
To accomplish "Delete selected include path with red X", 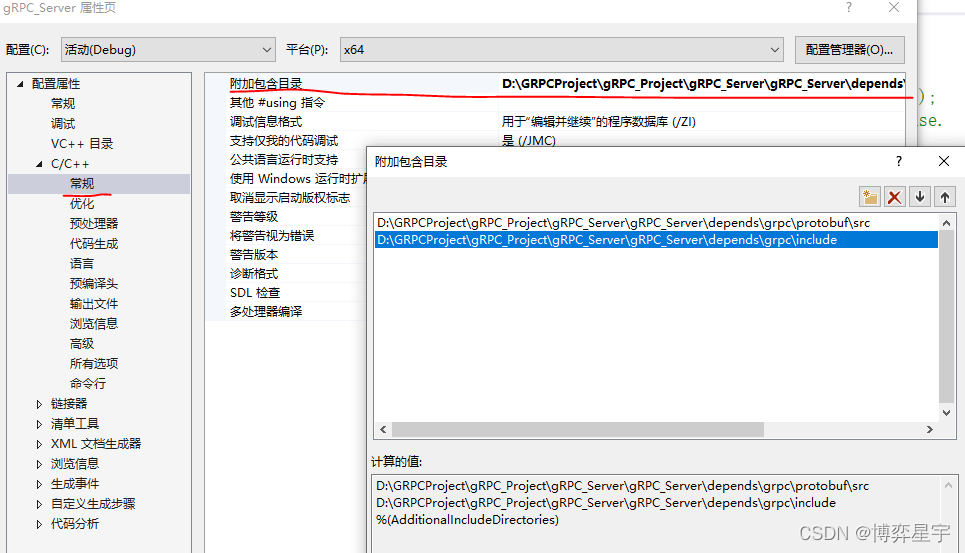I will click(x=895, y=197).
